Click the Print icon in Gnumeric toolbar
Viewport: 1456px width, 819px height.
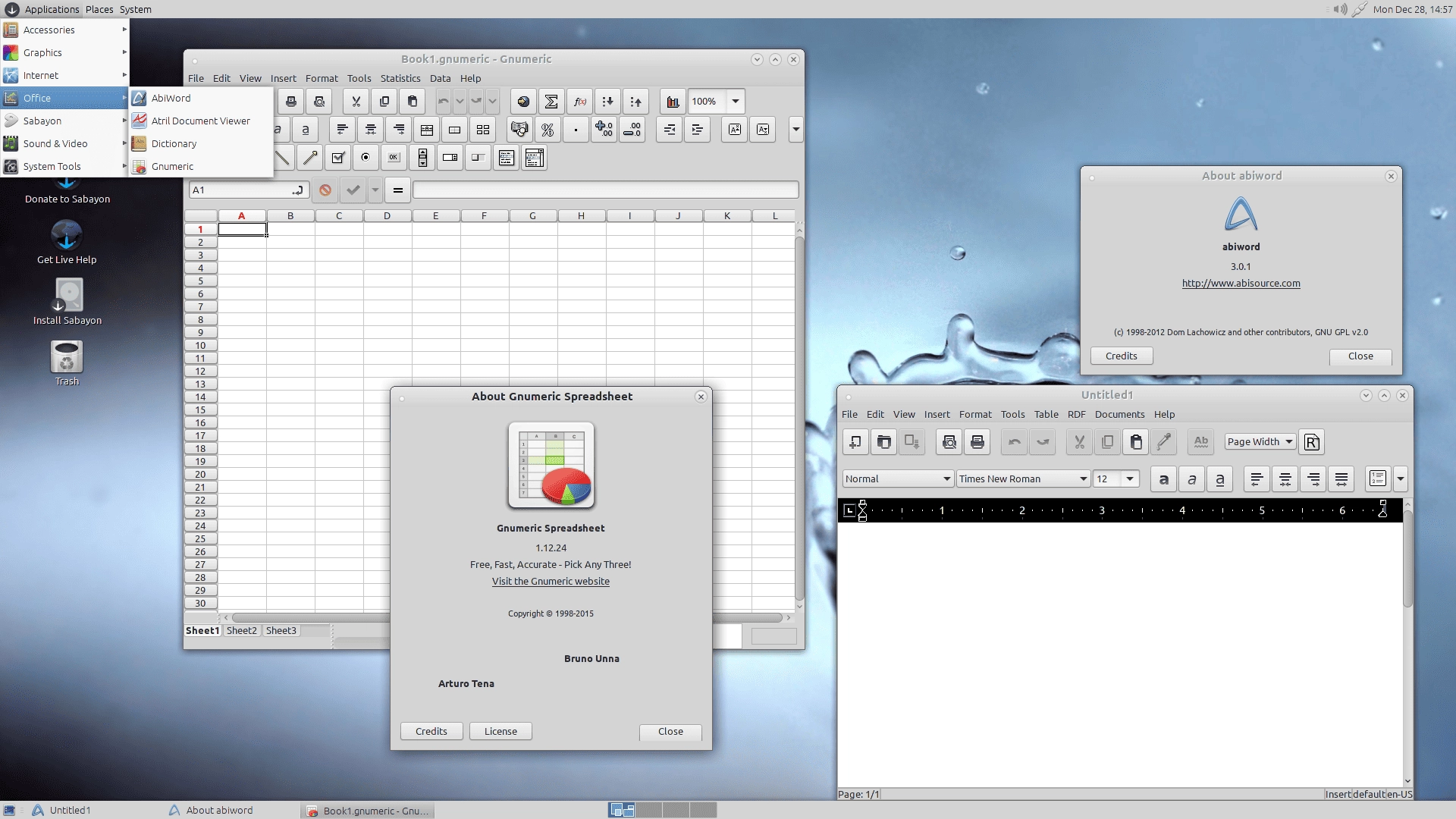pyautogui.click(x=290, y=102)
